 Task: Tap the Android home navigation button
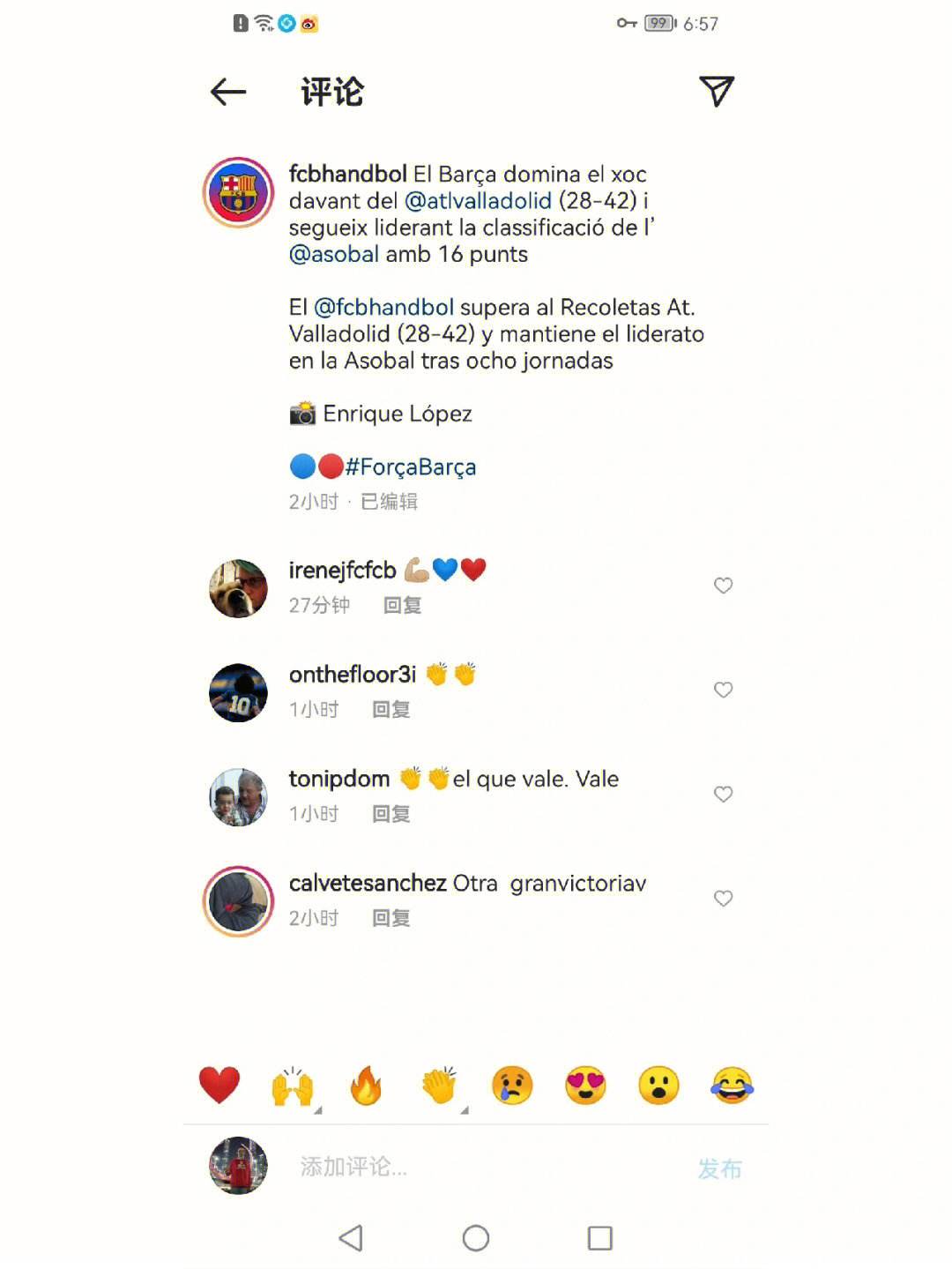[476, 1238]
